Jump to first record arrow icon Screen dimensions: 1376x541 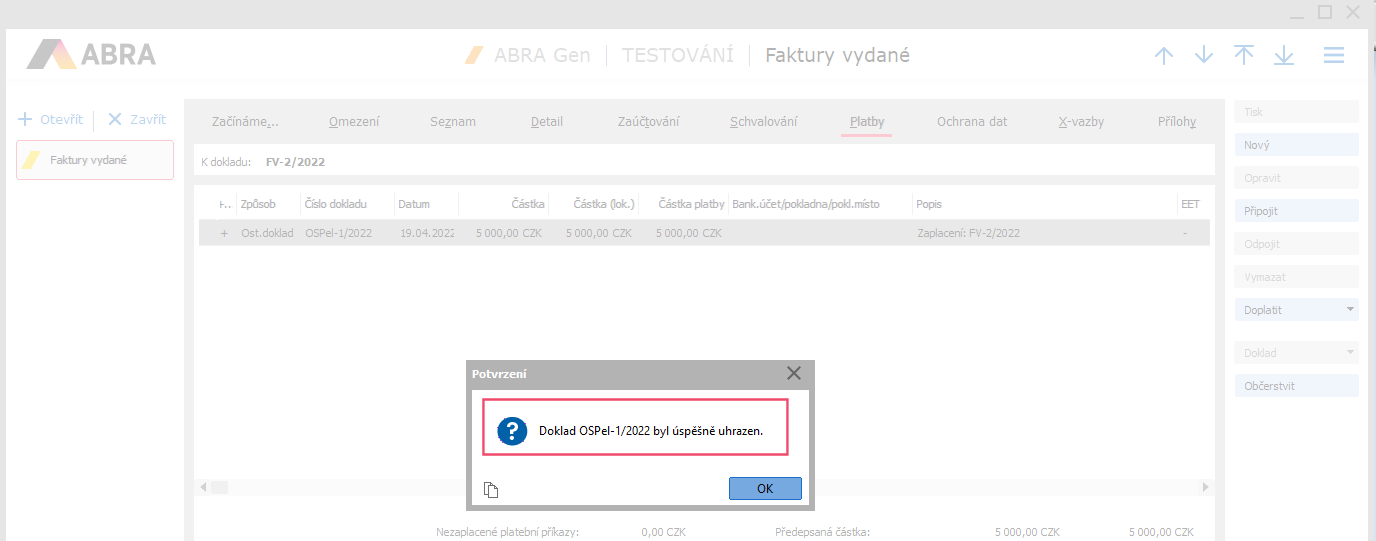click(1244, 55)
